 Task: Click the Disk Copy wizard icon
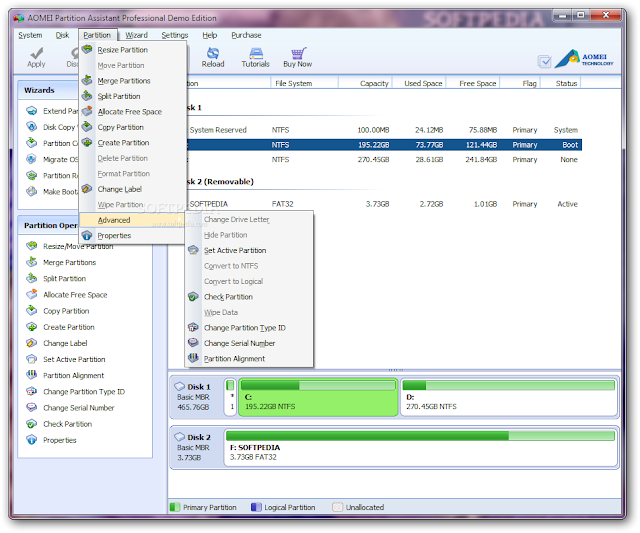31,127
